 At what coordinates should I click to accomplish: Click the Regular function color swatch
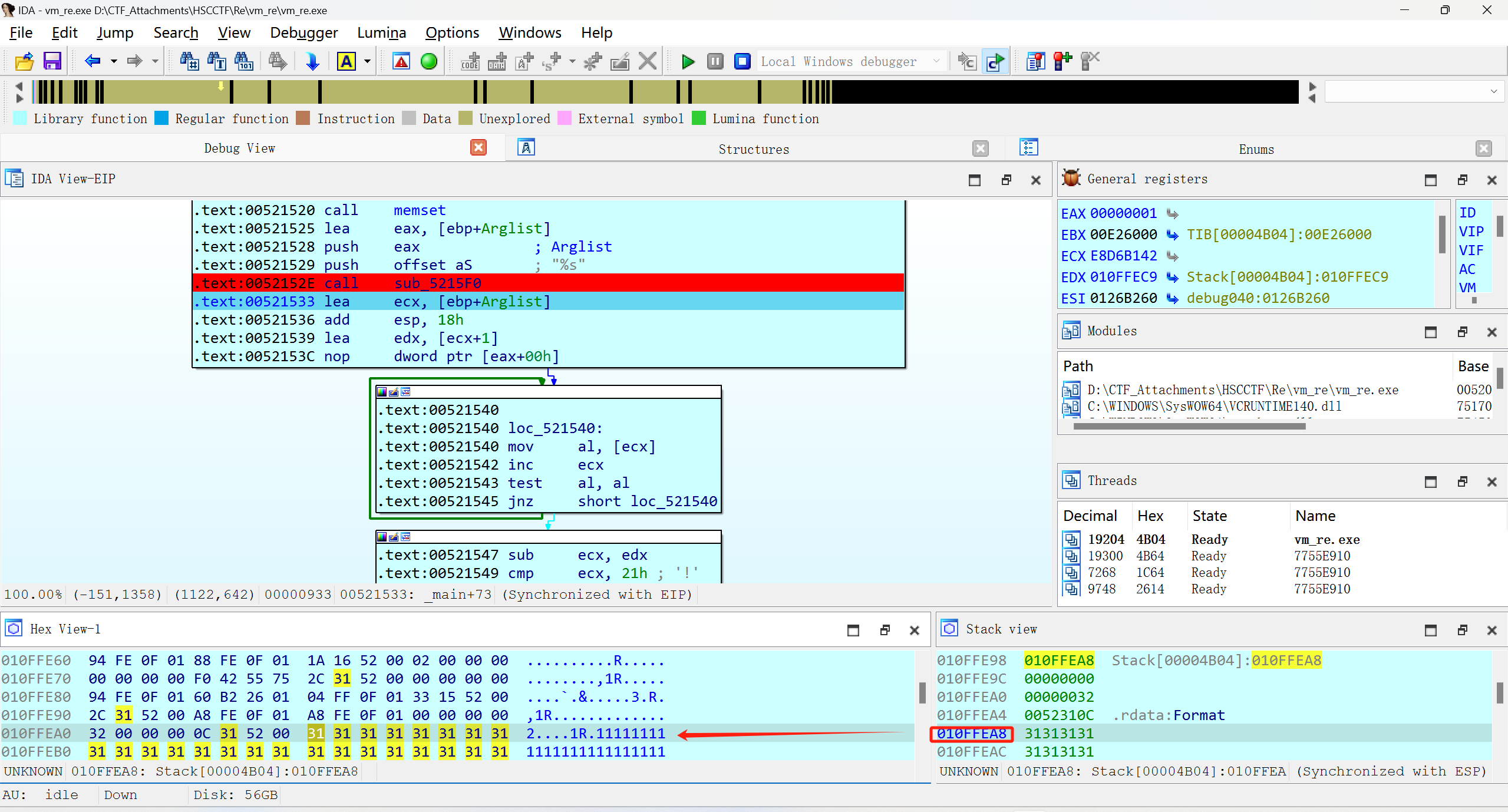[x=161, y=118]
